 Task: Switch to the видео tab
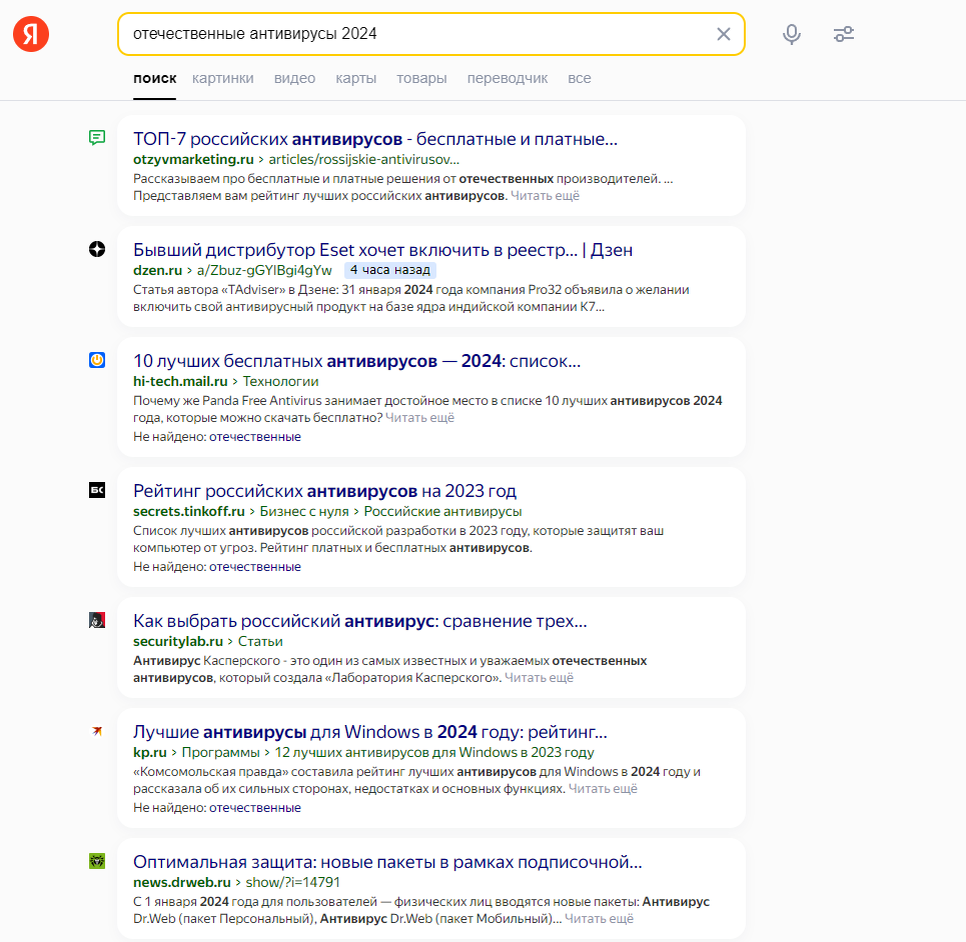294,78
